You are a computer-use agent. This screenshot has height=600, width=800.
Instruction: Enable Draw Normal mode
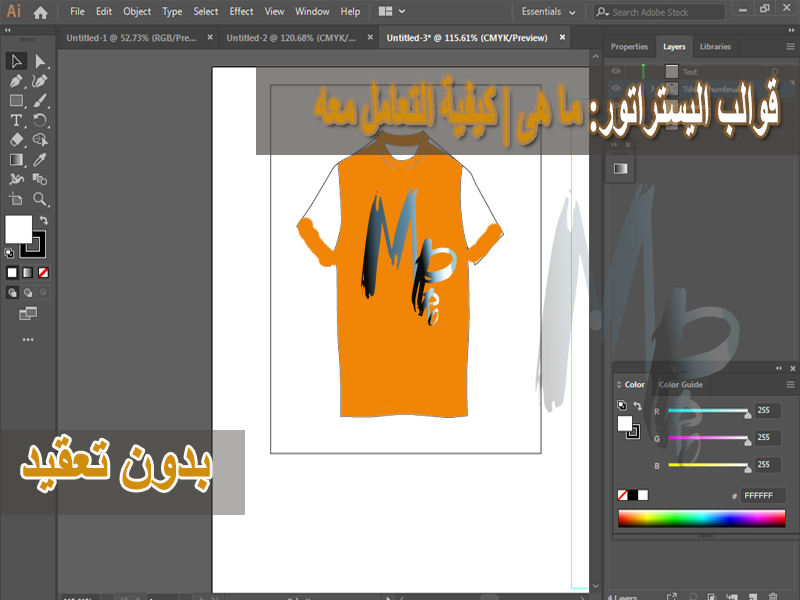click(x=12, y=292)
